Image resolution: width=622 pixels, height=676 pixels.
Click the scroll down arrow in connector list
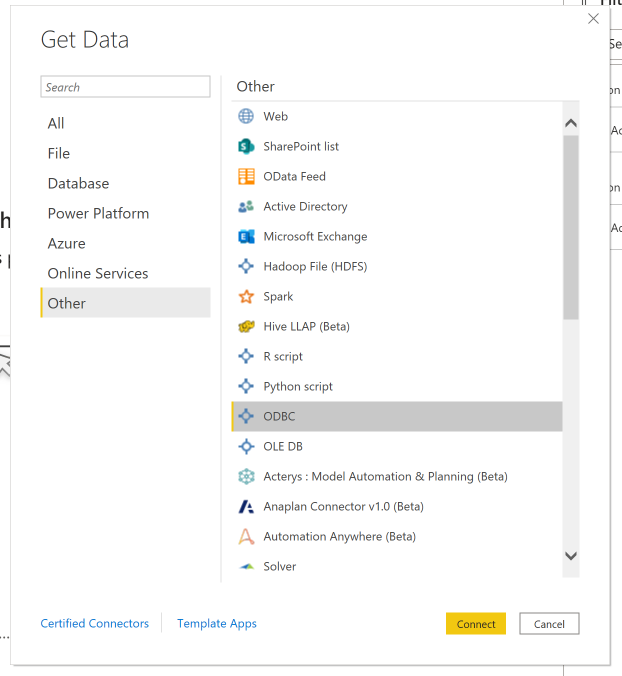(571, 556)
